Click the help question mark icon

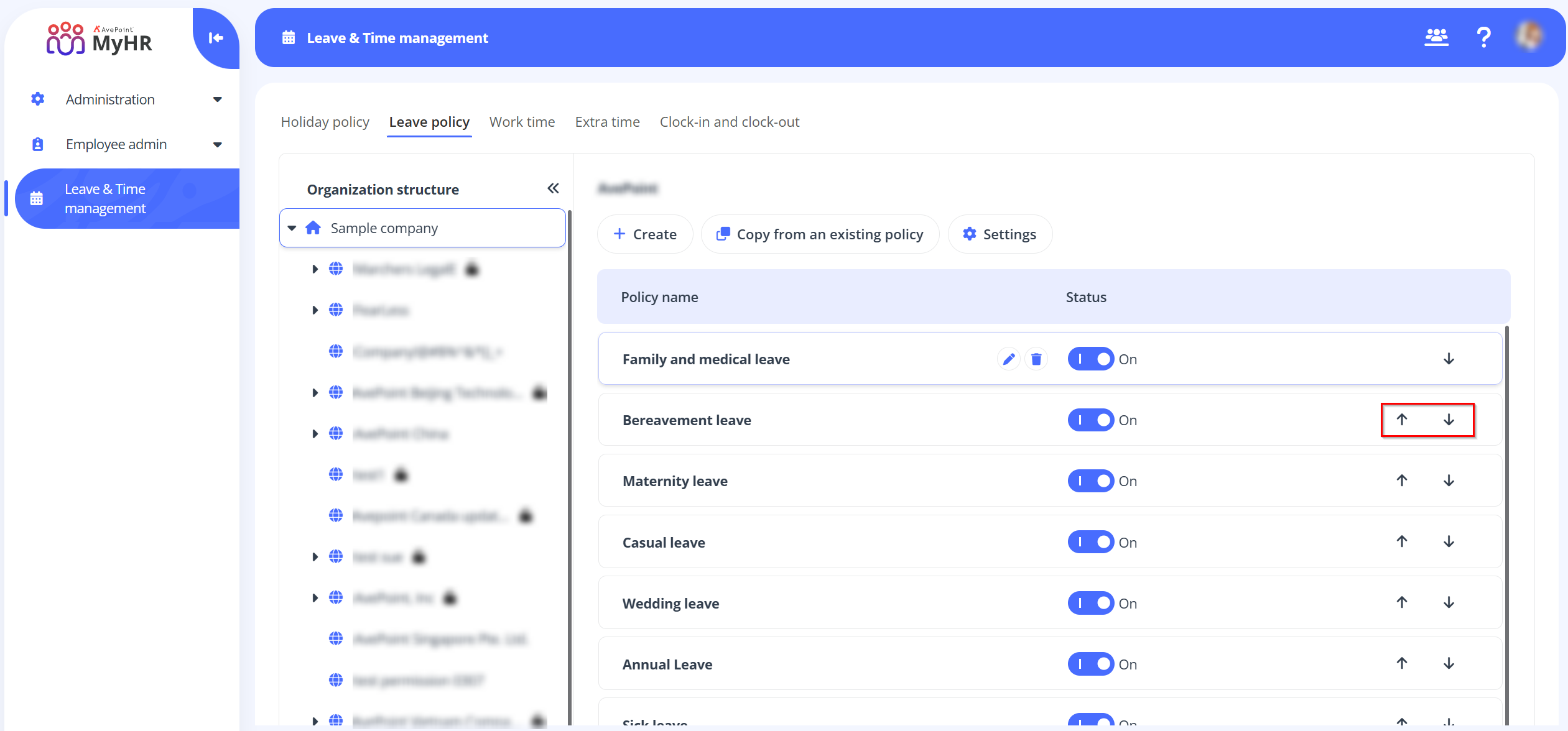(1483, 38)
